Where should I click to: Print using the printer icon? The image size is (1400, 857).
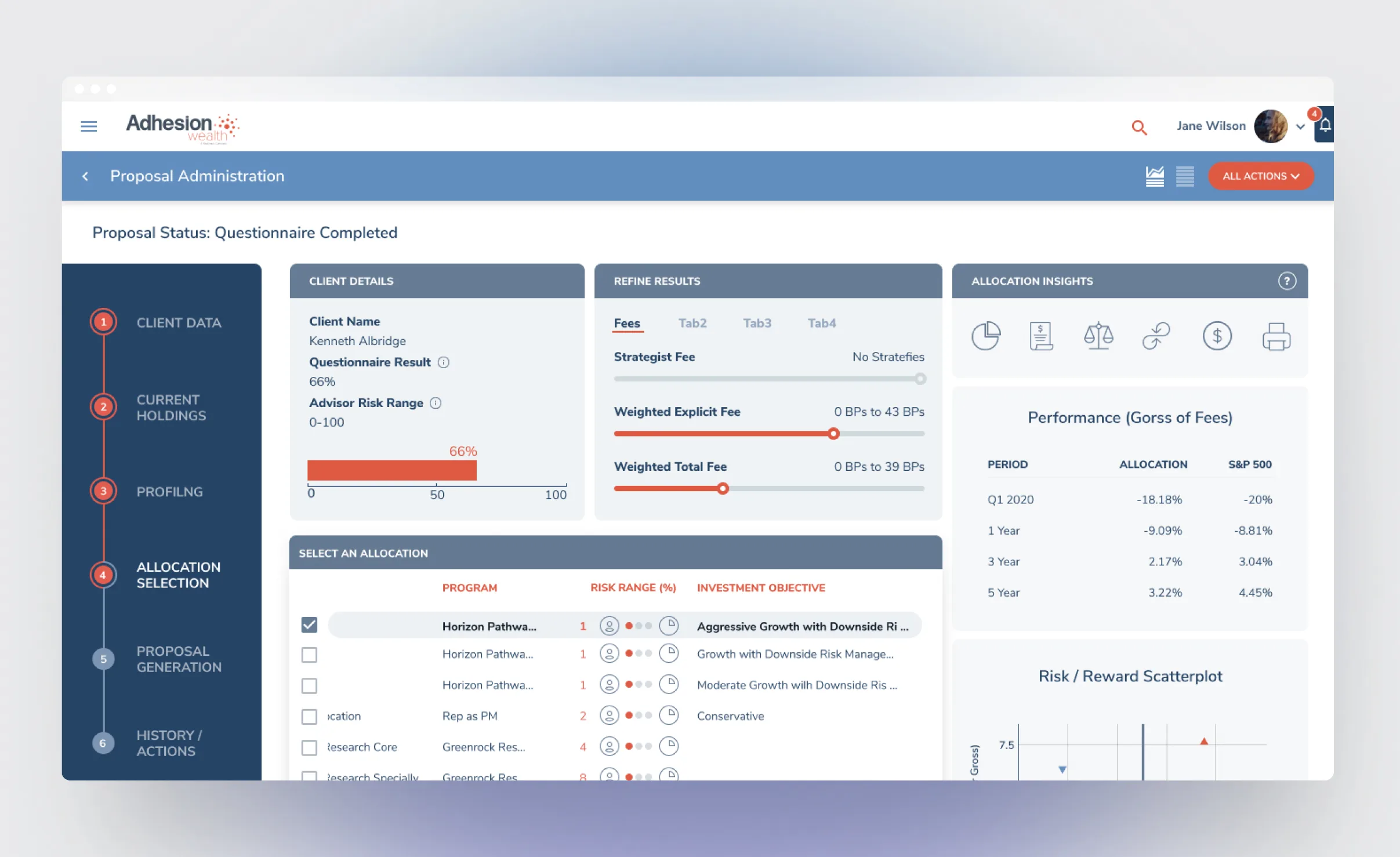point(1276,336)
